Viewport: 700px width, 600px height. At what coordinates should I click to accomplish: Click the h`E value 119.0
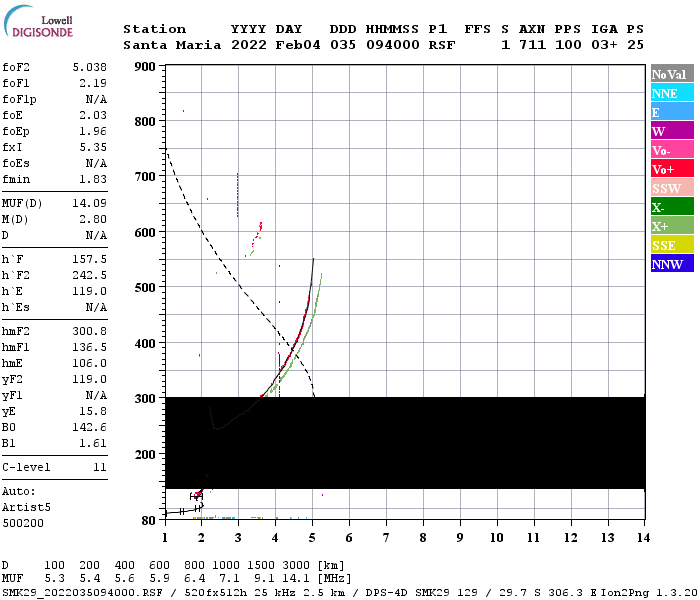click(x=90, y=292)
